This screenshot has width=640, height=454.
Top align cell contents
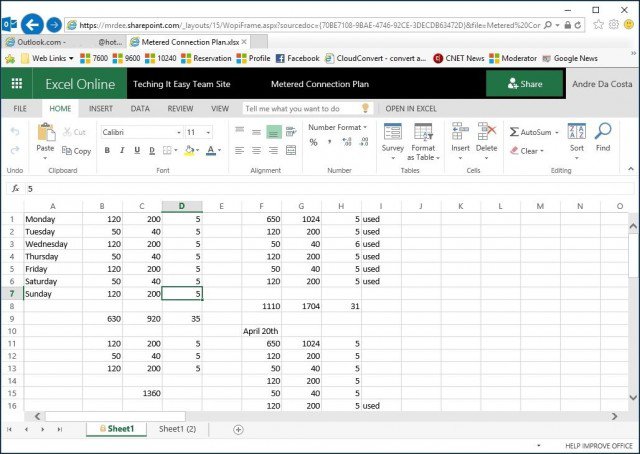pyautogui.click(x=240, y=131)
